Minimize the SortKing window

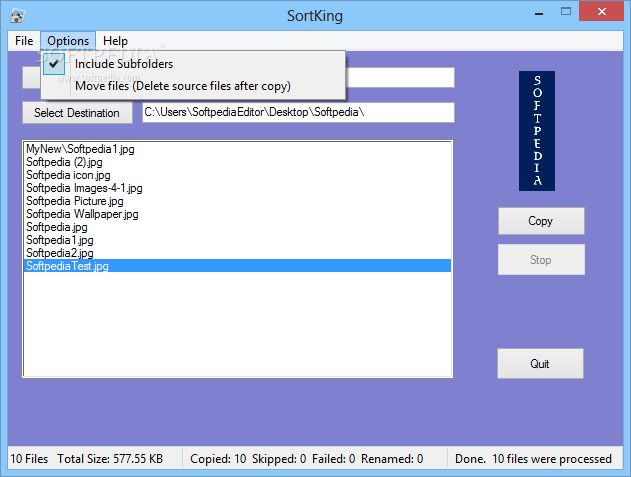(x=539, y=13)
